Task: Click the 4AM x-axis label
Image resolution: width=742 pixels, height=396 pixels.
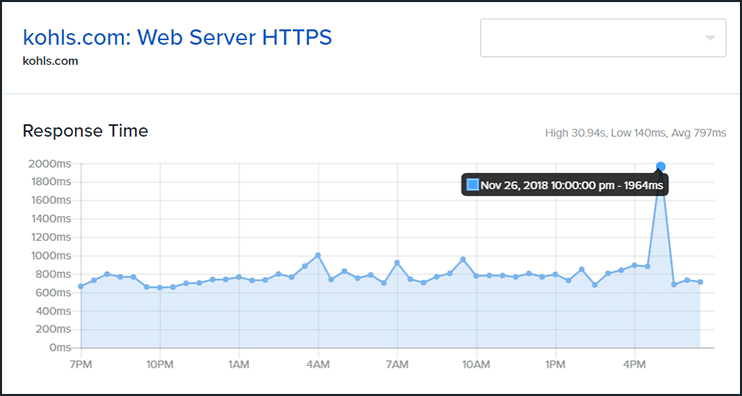Action: pyautogui.click(x=318, y=365)
